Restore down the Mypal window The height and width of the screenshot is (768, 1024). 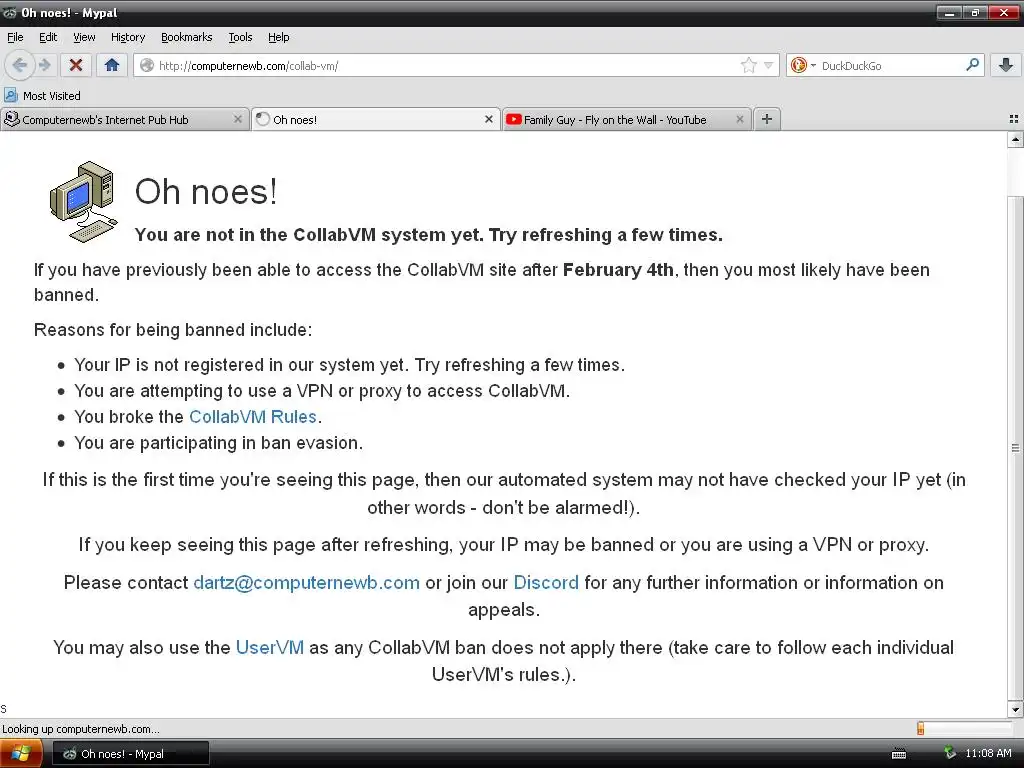(x=975, y=12)
